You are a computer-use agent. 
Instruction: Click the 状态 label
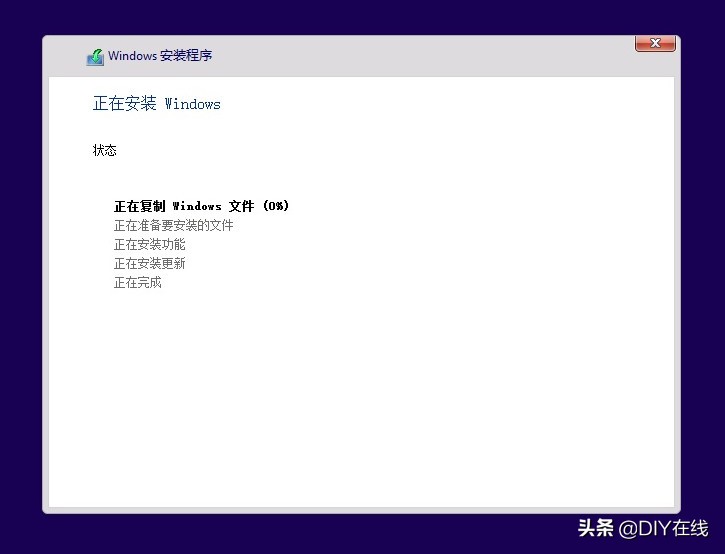click(x=104, y=150)
